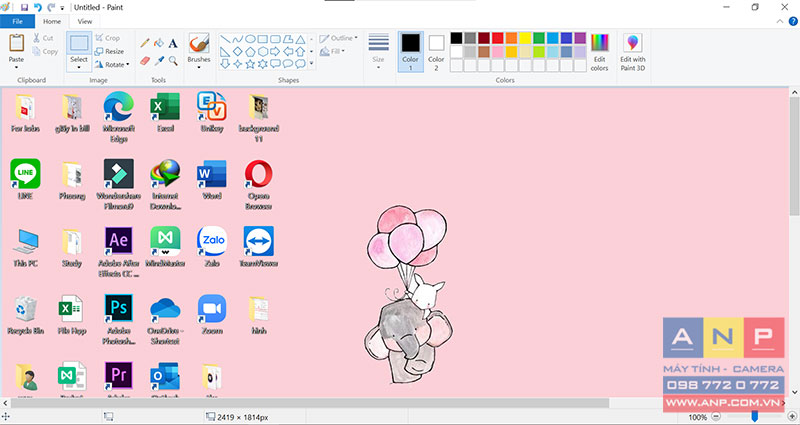Image resolution: width=800 pixels, height=425 pixels.
Task: Select the Color picker eyedropper tool
Action: tap(159, 61)
